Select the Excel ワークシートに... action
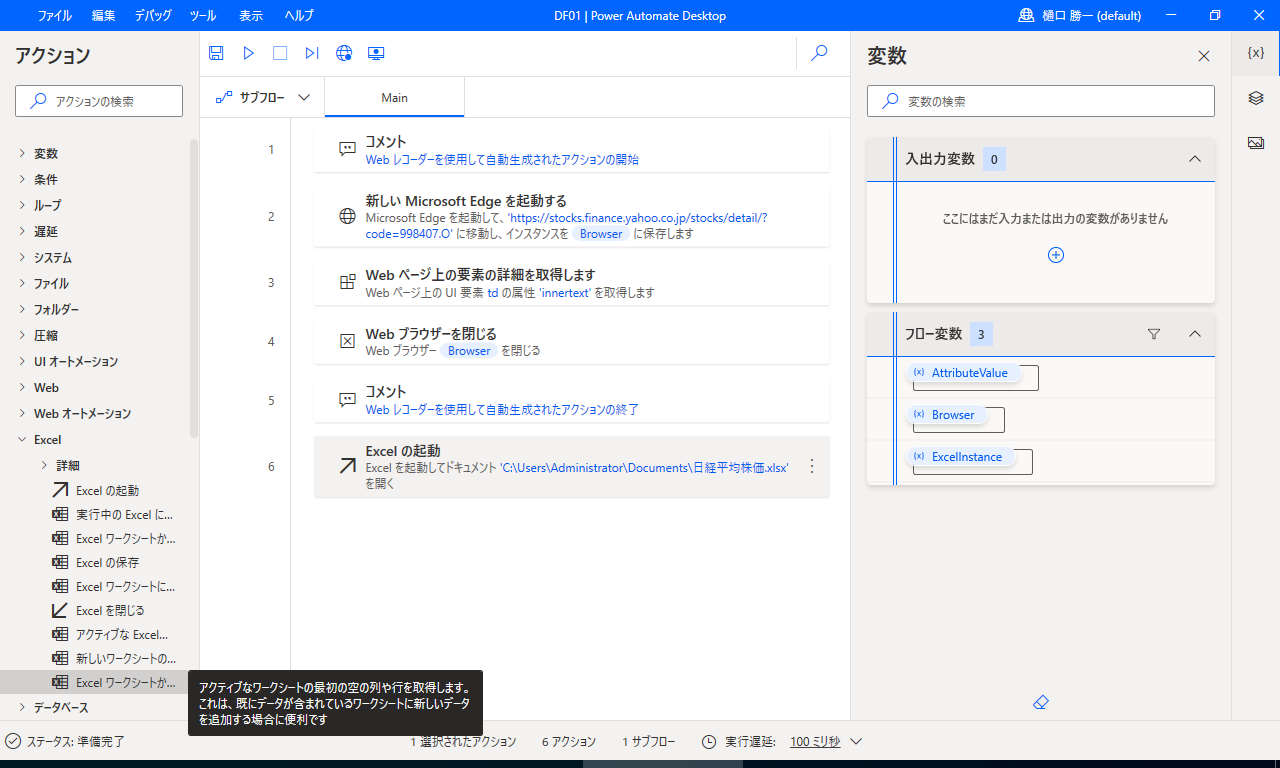This screenshot has height=768, width=1280. click(115, 586)
